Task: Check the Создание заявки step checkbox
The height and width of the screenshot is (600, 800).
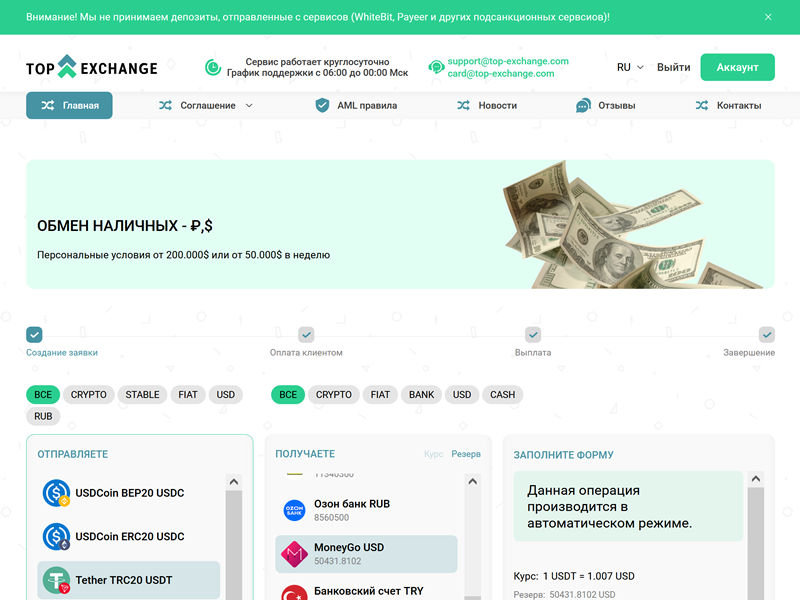Action: [x=33, y=334]
